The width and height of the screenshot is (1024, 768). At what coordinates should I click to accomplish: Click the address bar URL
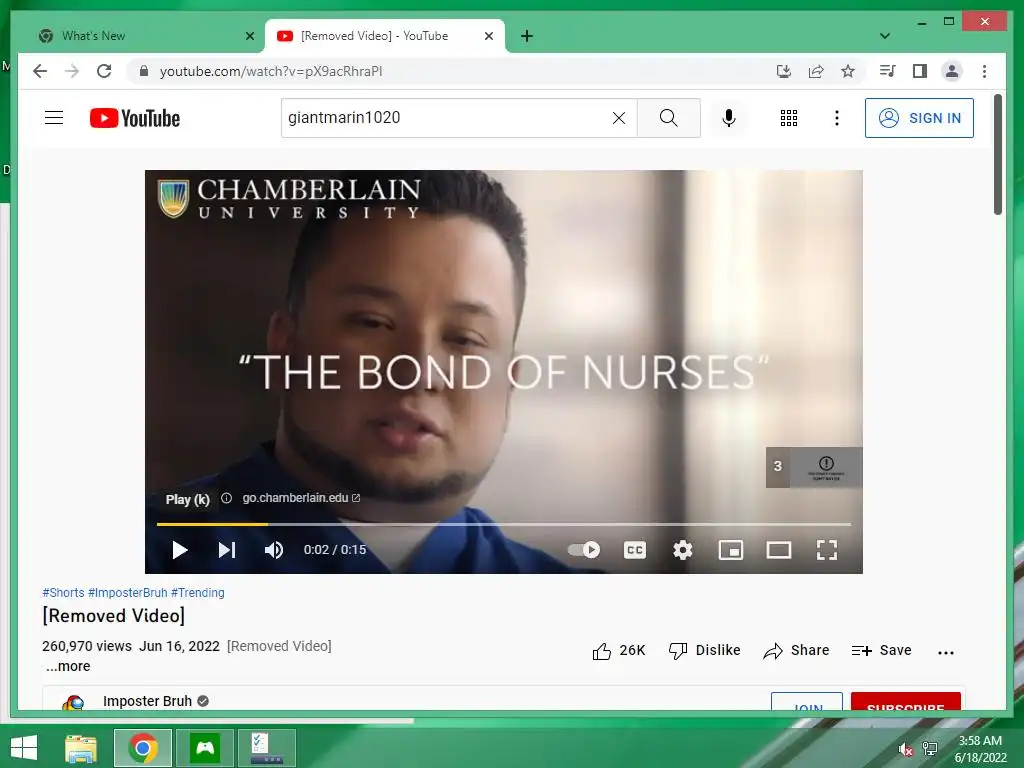click(271, 71)
